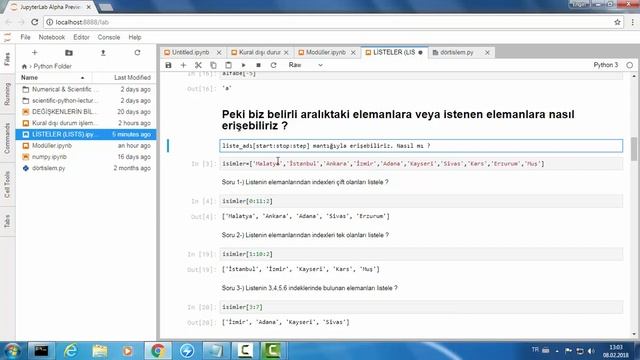Open scientific-python-lectur folder
The width and height of the screenshot is (640, 360).
[86, 100]
